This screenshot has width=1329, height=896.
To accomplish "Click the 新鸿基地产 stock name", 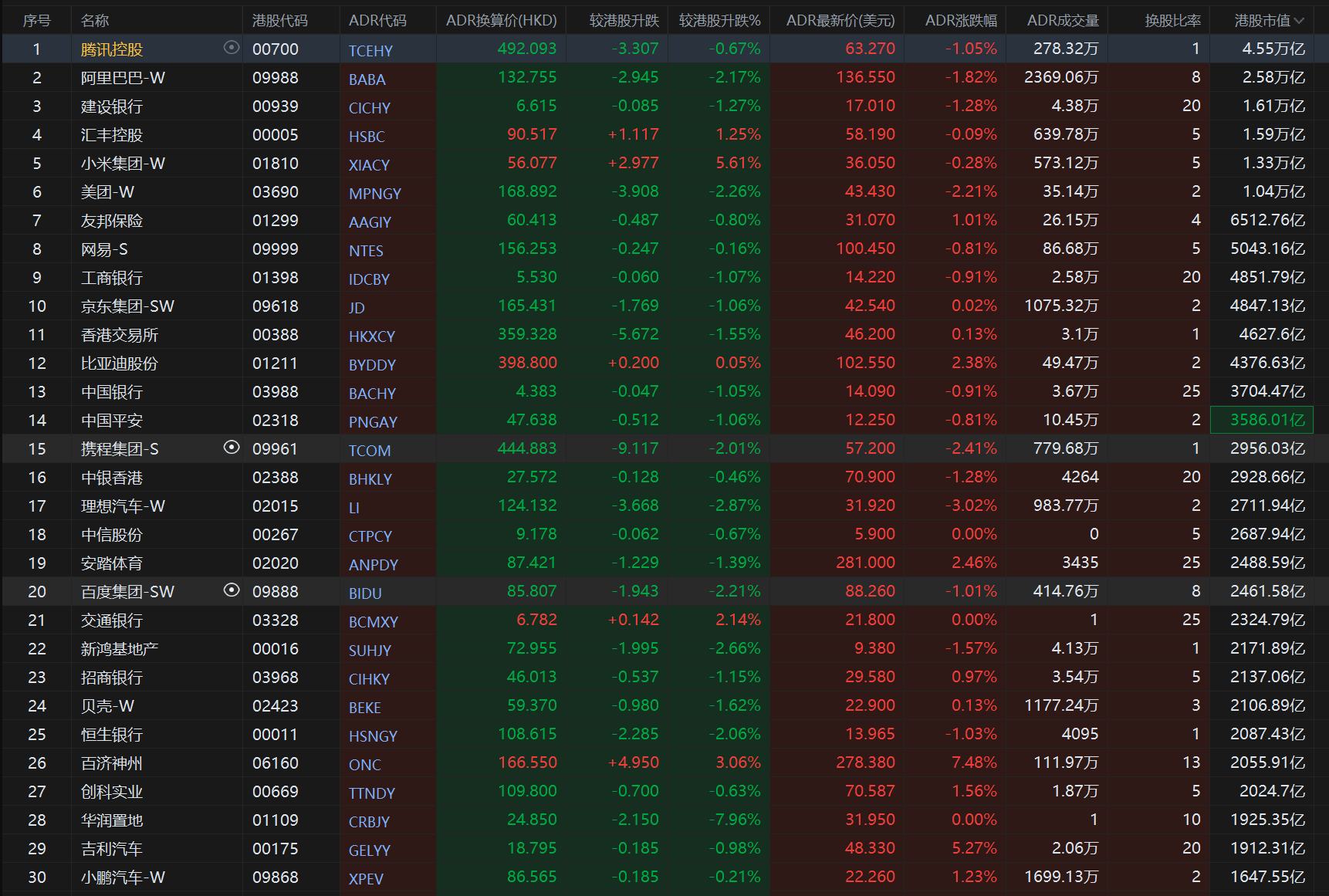I will tap(120, 649).
